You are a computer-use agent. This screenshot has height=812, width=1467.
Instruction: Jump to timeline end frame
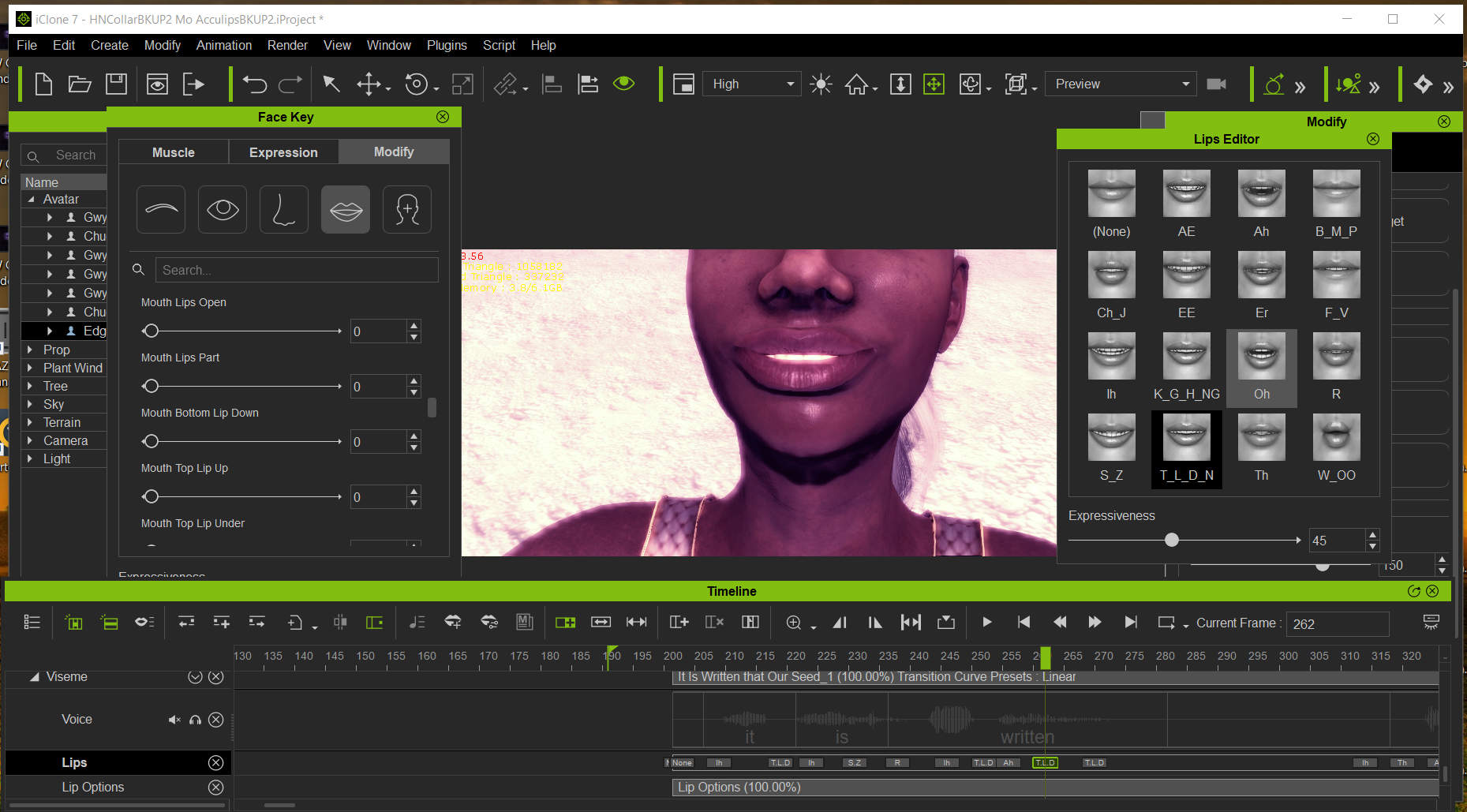click(1131, 623)
